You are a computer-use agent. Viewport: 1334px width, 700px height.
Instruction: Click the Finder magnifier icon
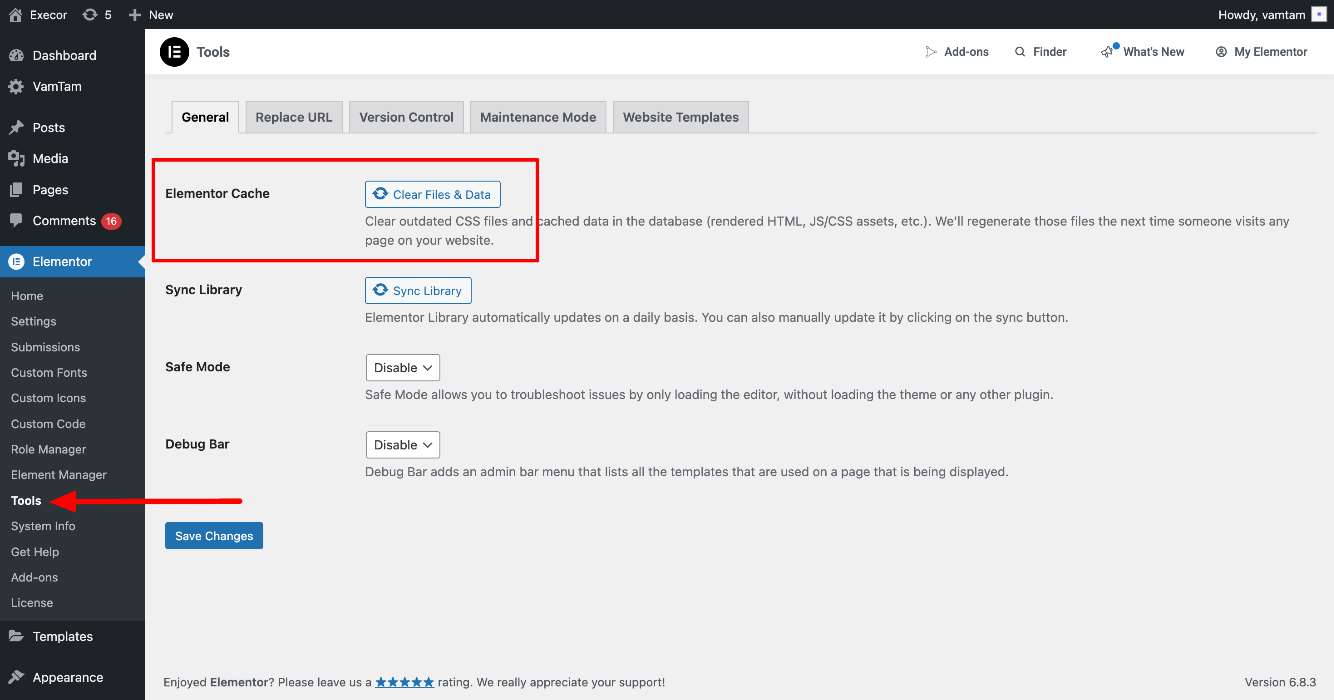(x=1020, y=52)
